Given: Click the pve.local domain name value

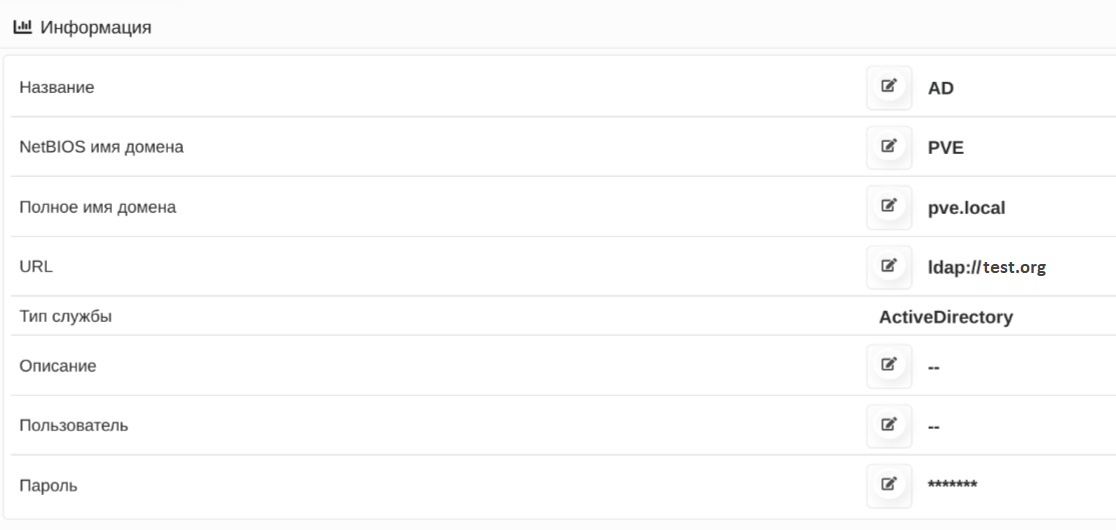Looking at the screenshot, I should [x=966, y=207].
